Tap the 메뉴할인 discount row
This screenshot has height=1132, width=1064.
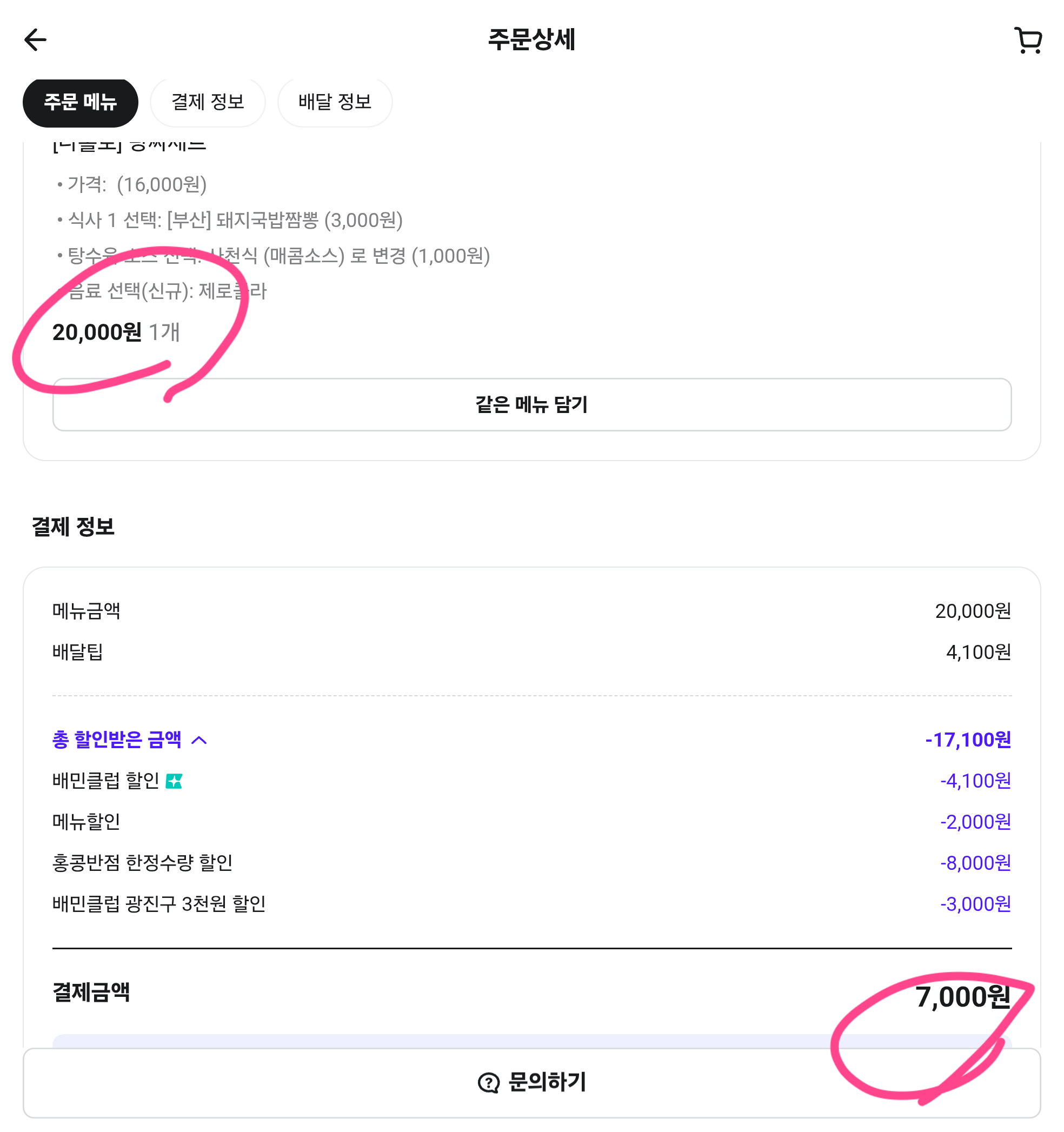[x=532, y=822]
